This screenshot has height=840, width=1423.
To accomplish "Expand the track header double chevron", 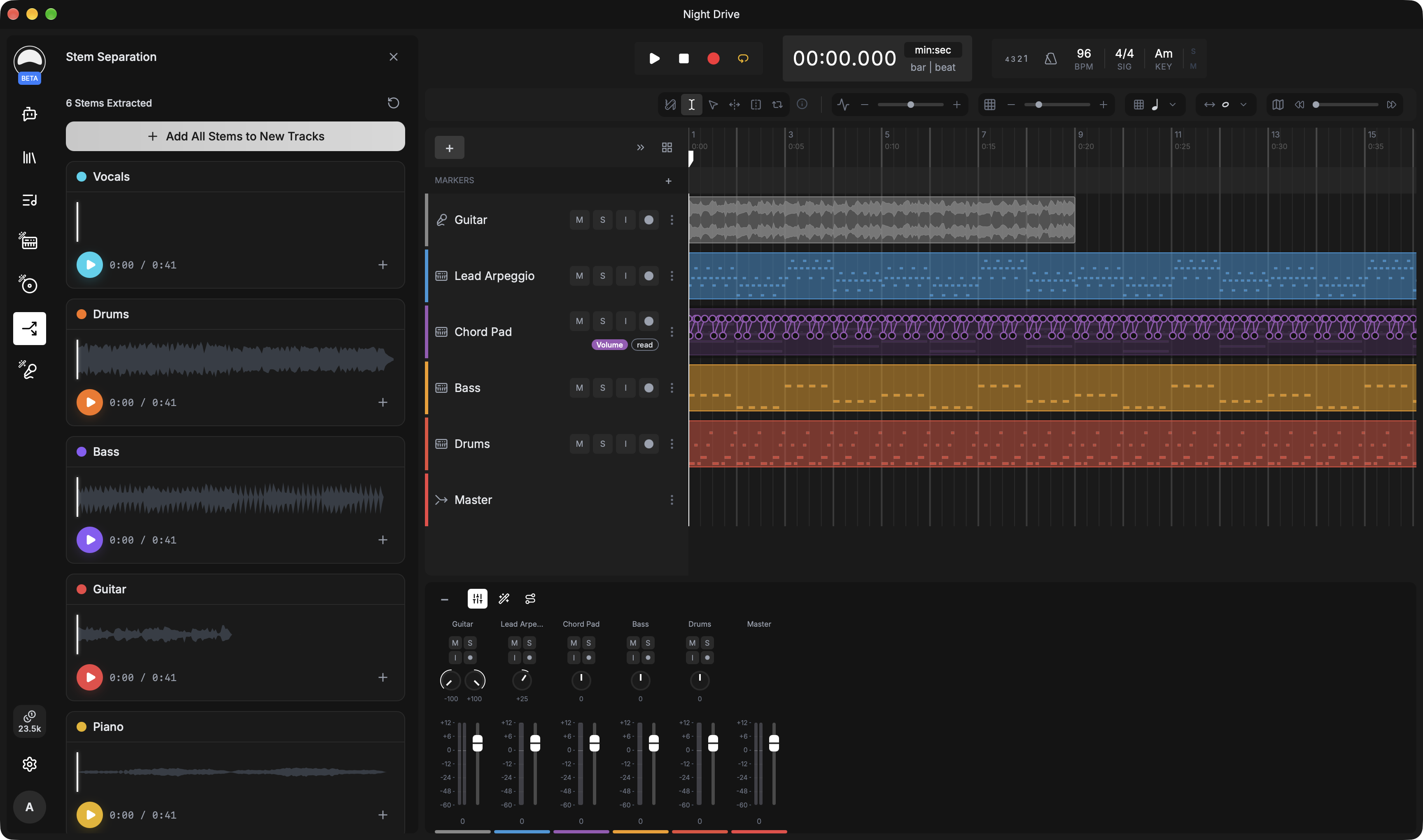I will pos(640,147).
